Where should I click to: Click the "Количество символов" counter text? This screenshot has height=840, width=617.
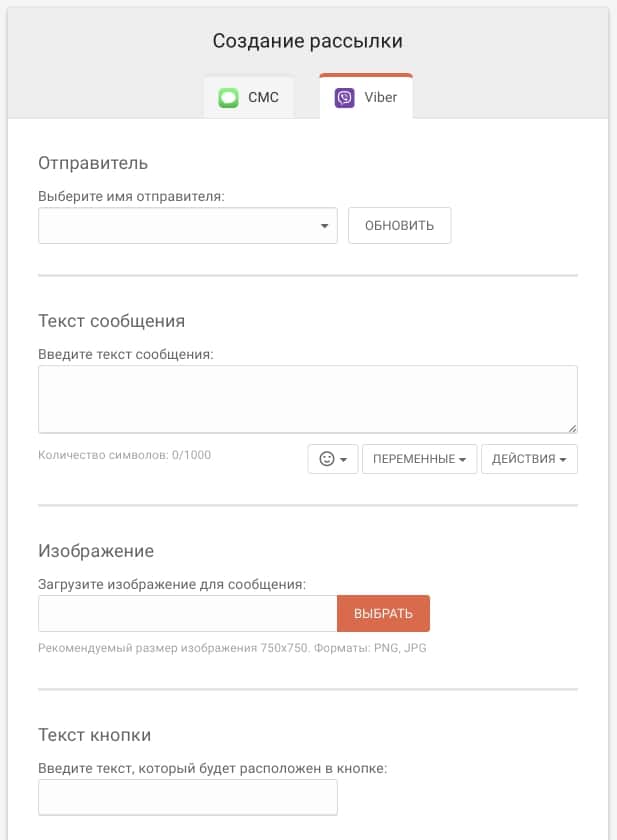coord(124,455)
